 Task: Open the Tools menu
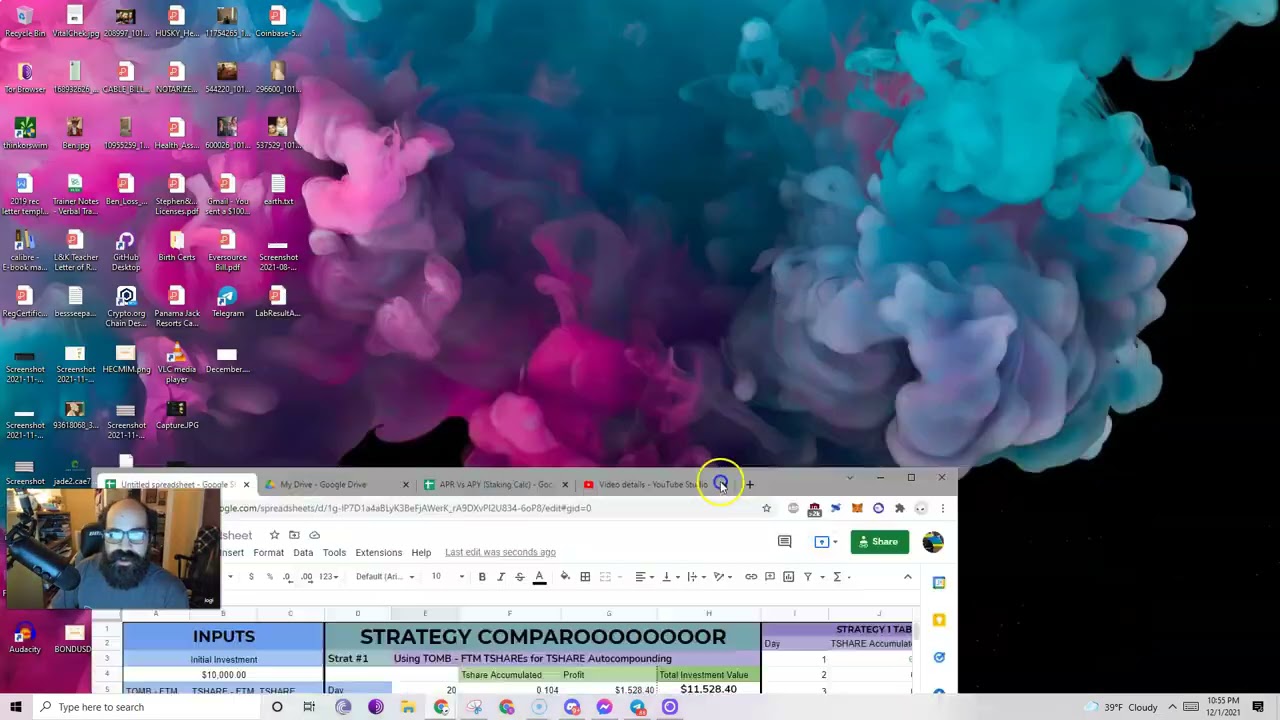tap(334, 552)
